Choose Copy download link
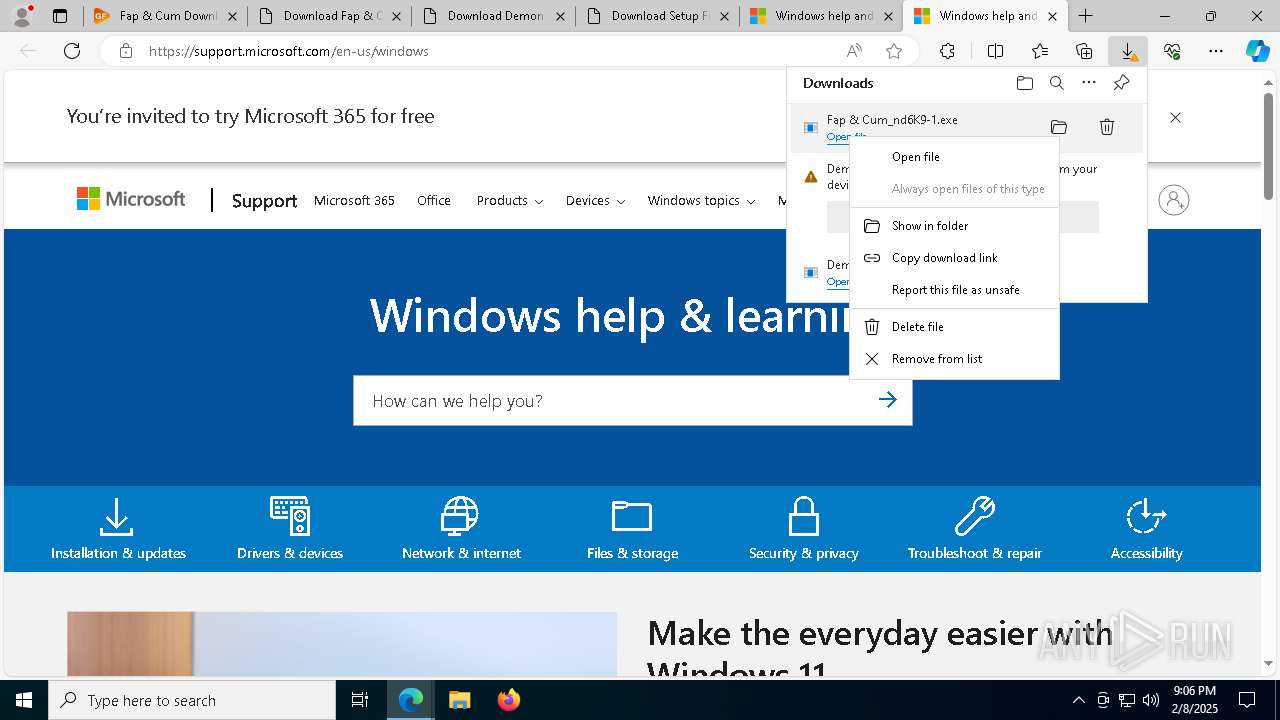 click(954, 258)
